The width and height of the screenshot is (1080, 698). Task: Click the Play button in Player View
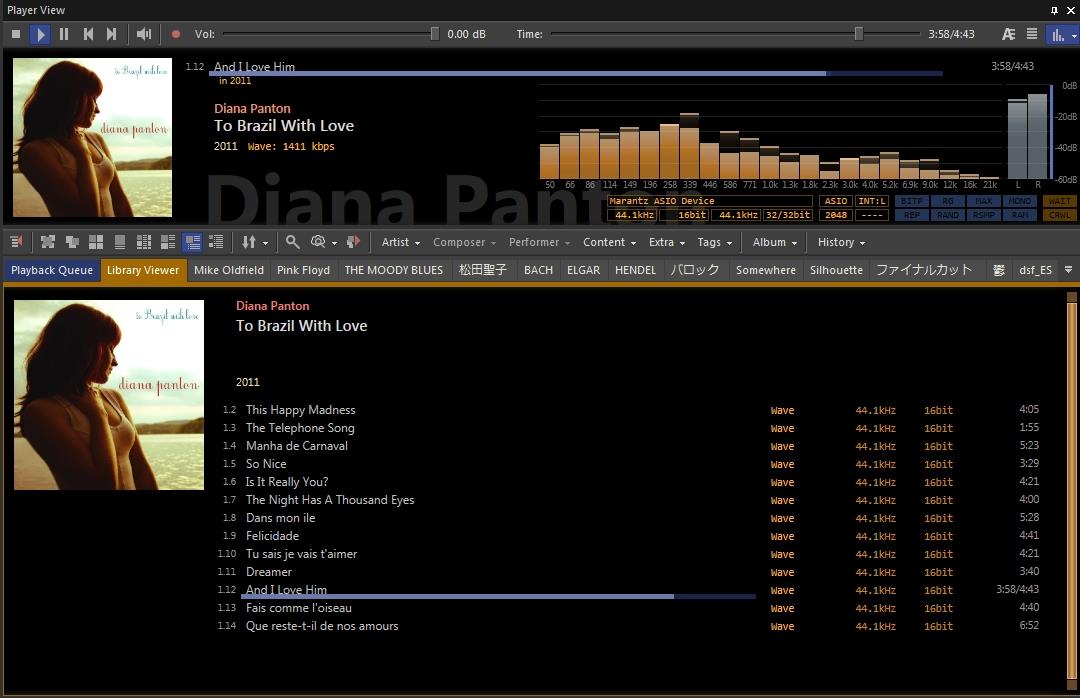pos(40,34)
